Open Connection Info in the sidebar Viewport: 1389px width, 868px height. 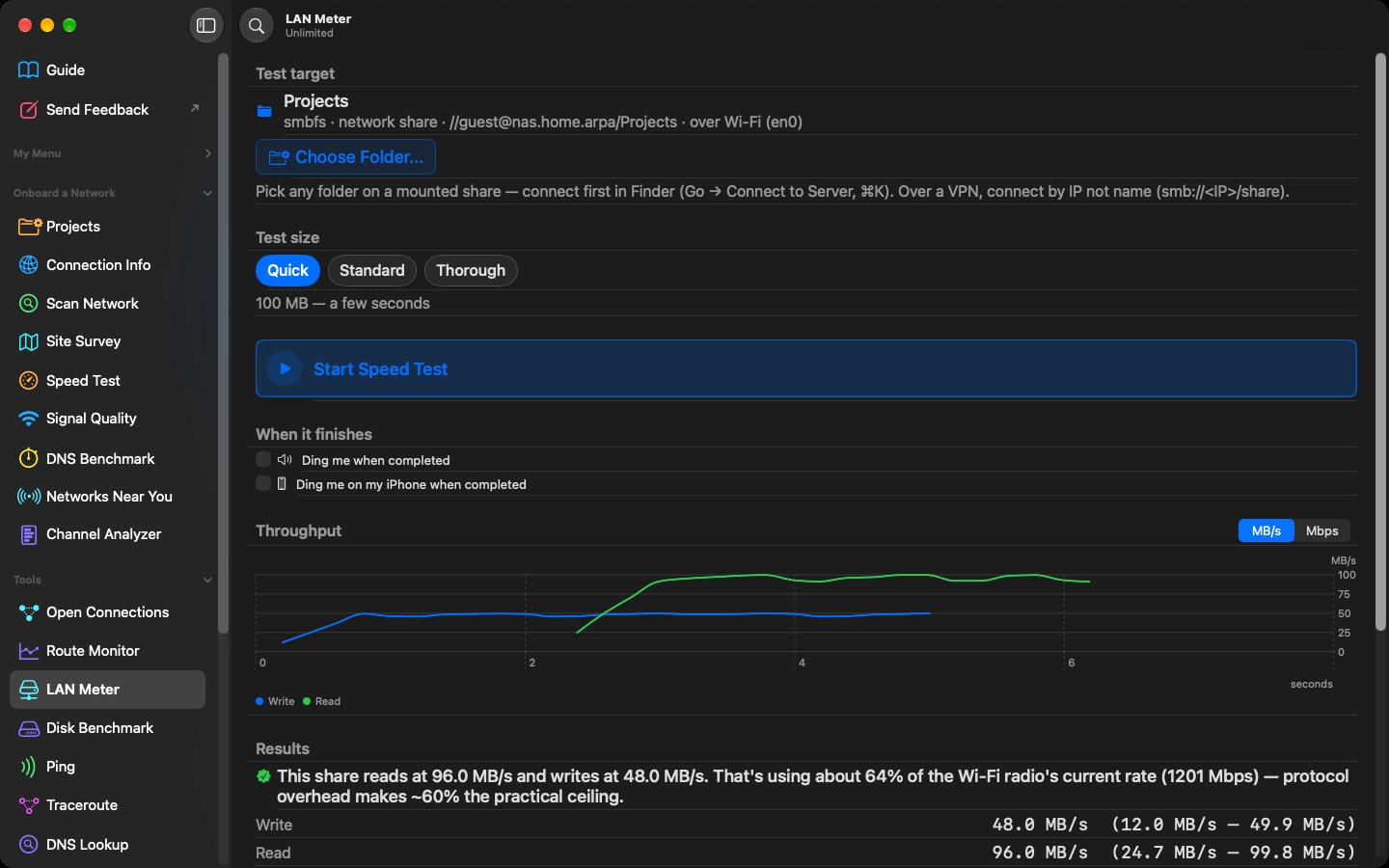tap(108, 265)
